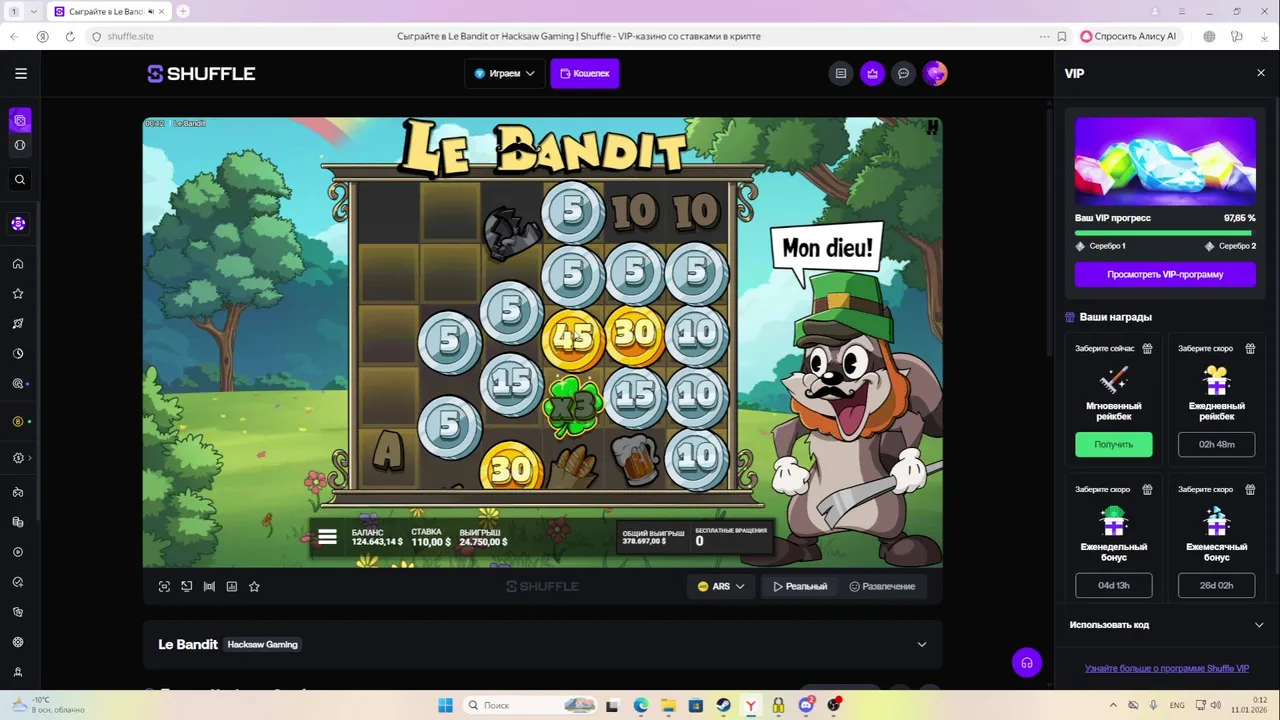Select the purple casino icon in sidebar
This screenshot has height=720, width=1280.
(x=20, y=121)
